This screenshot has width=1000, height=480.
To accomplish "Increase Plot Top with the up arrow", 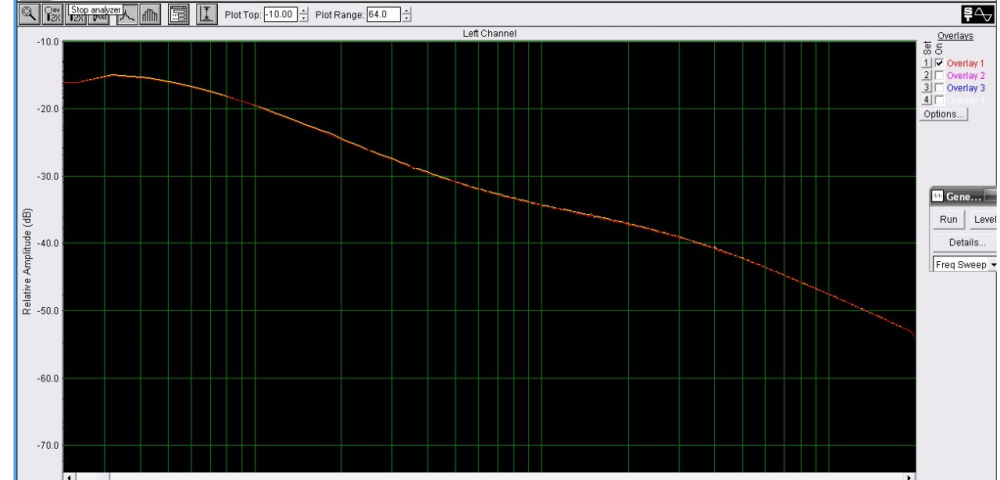I will click(x=306, y=11).
